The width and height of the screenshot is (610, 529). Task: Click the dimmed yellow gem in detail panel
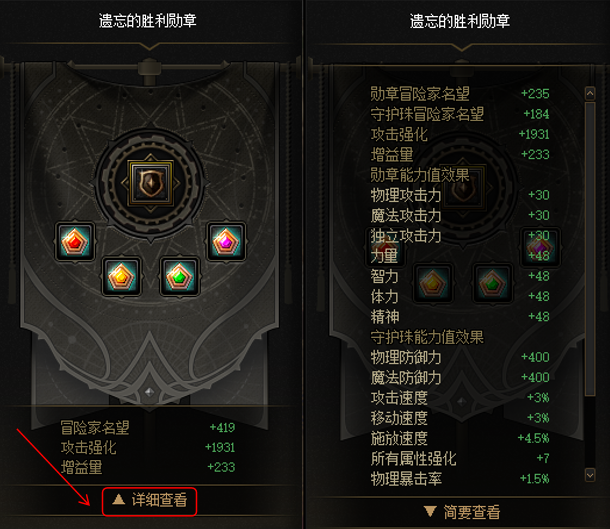click(433, 283)
